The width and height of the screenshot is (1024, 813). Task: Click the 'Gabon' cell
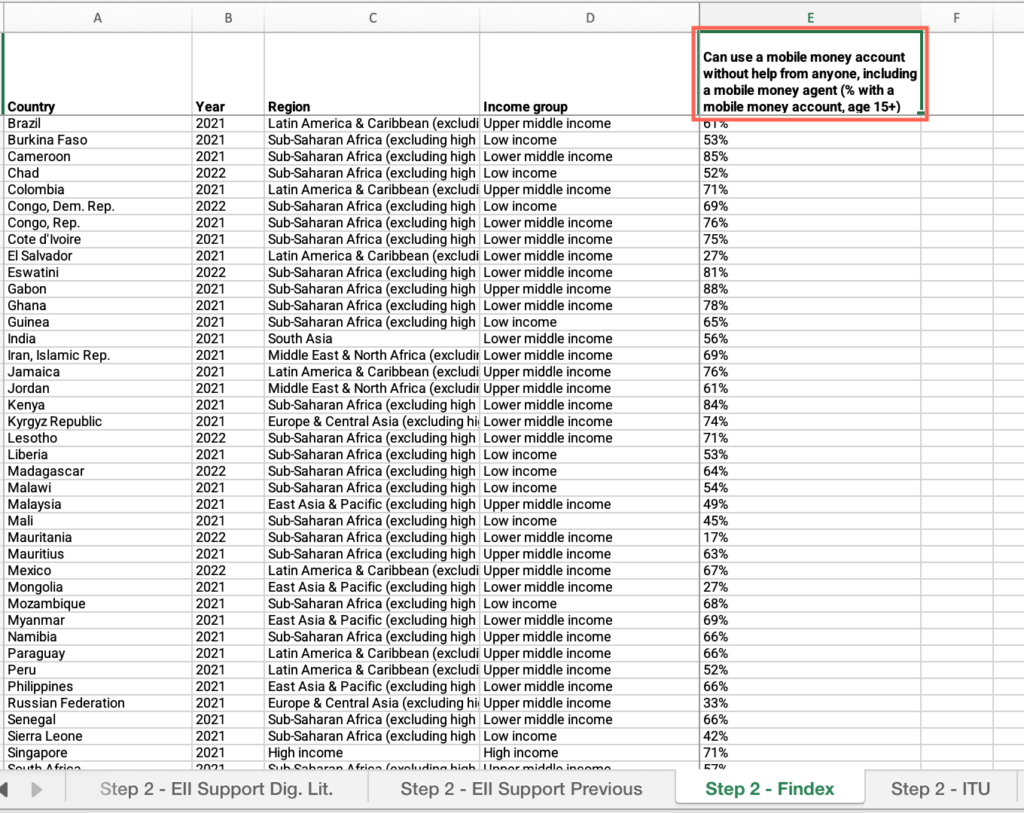point(97,289)
